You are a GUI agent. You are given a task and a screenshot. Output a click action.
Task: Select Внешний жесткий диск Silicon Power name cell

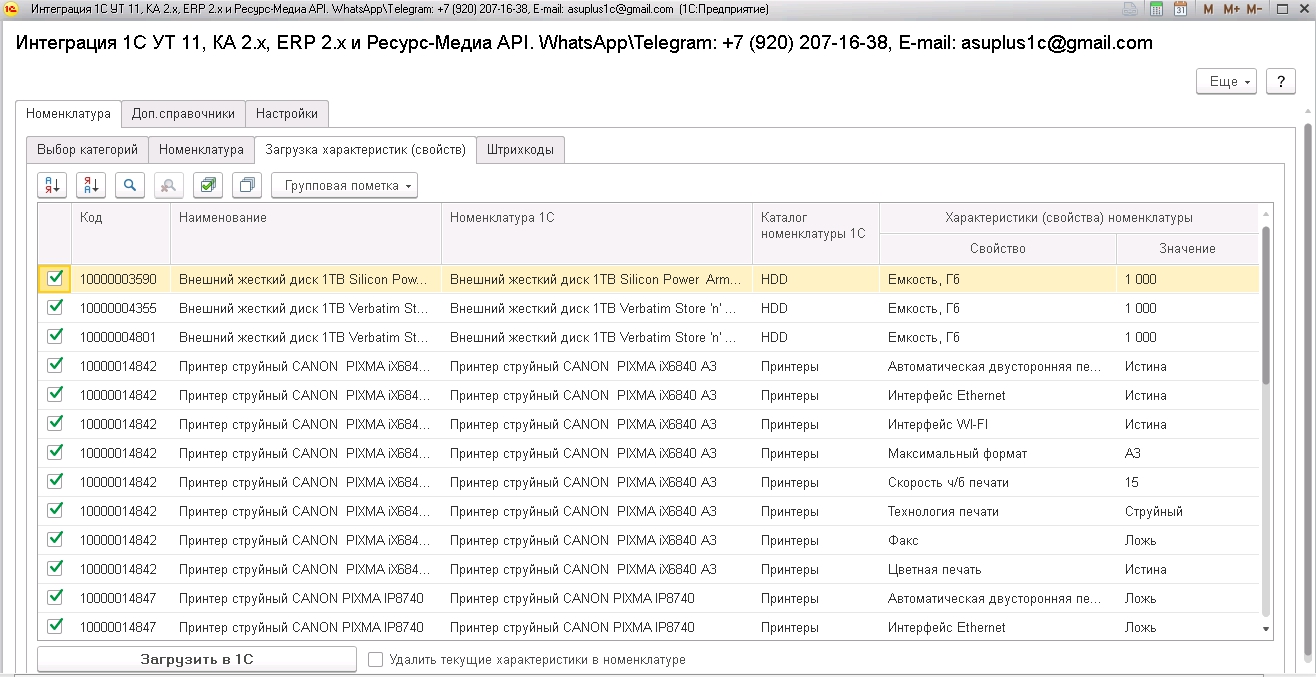pos(306,279)
